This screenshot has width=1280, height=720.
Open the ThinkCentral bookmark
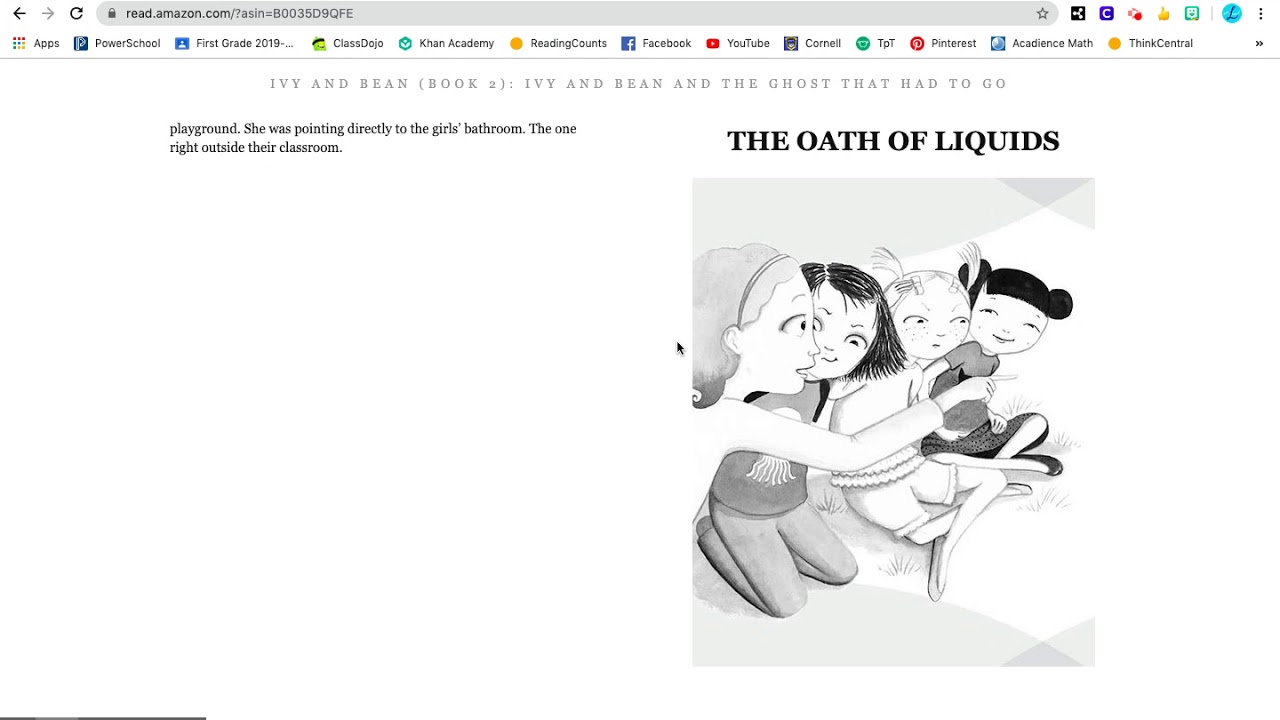(1150, 43)
